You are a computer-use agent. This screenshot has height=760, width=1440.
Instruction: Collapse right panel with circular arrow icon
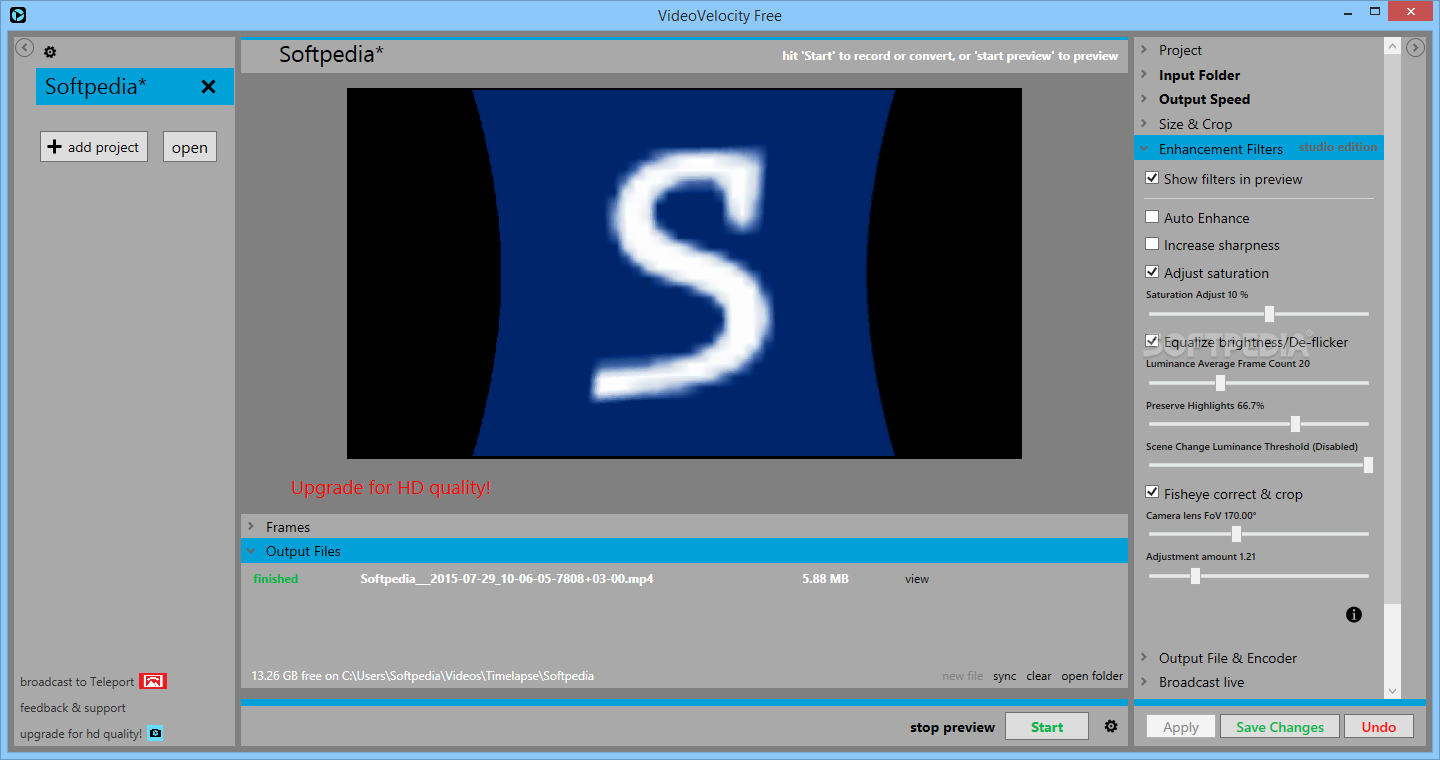[1415, 47]
